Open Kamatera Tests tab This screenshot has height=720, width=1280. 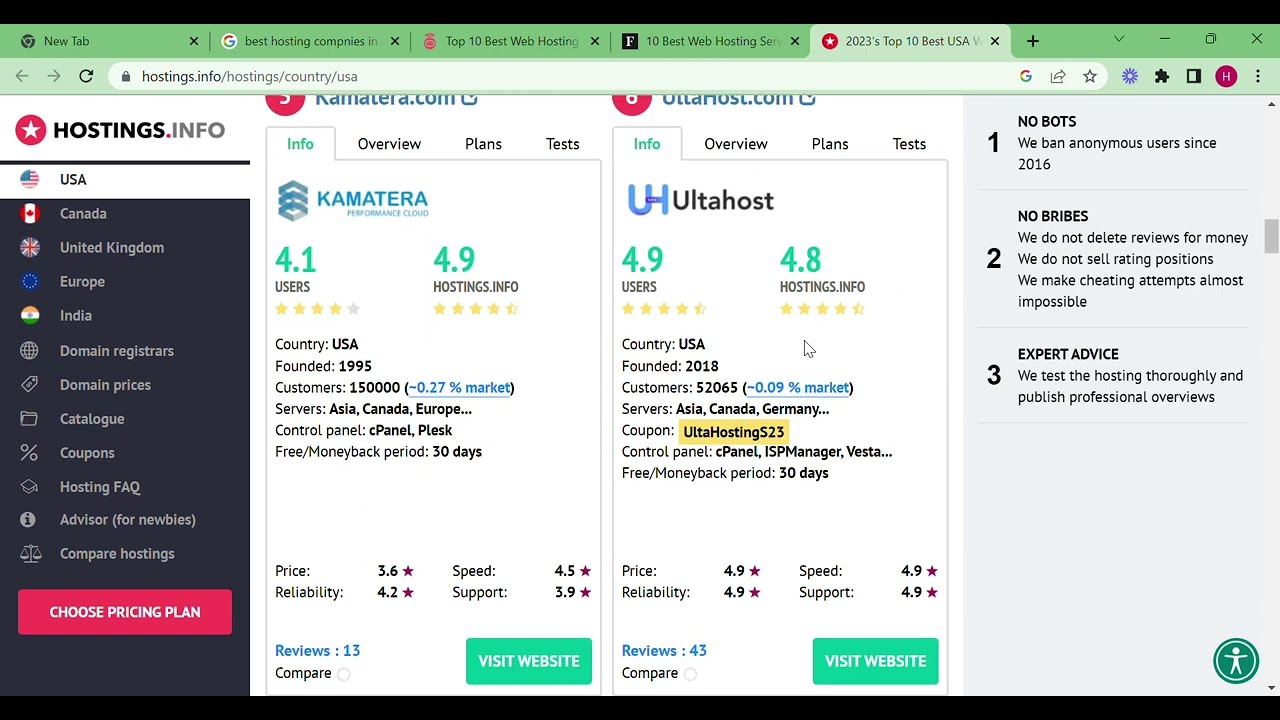click(562, 144)
